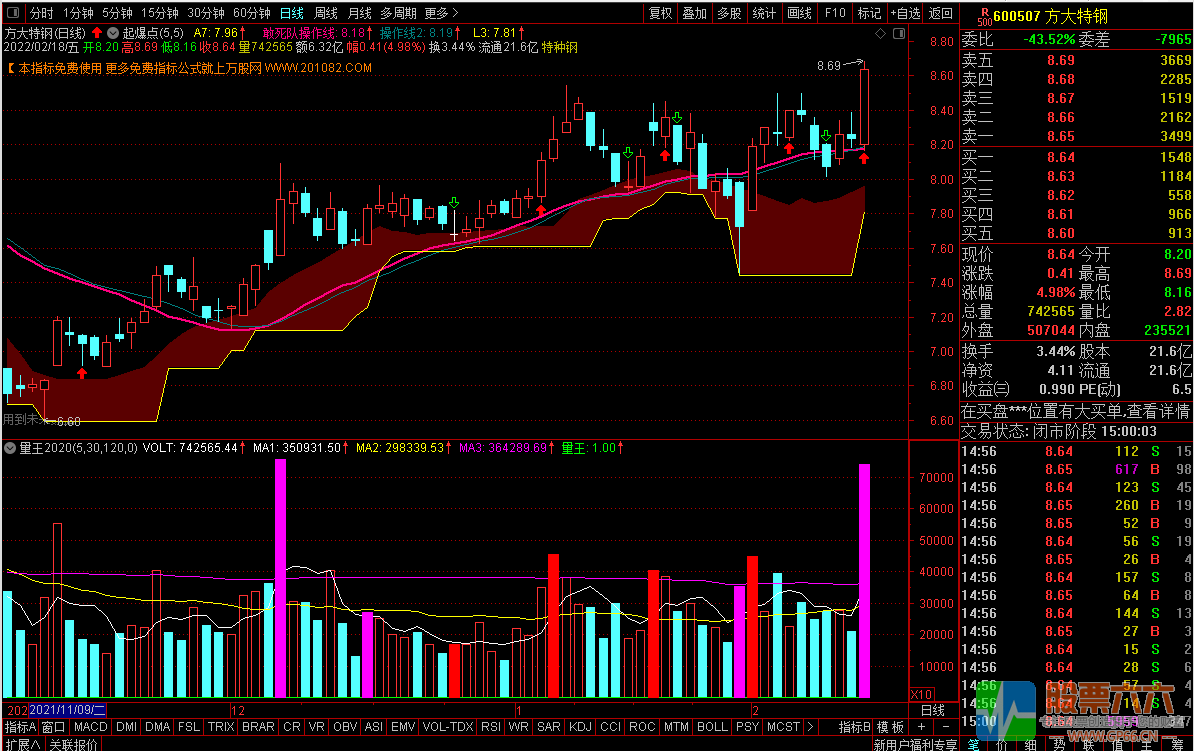Select the RSI indicator tab
Screen dimensions: 1194x751
click(x=491, y=727)
